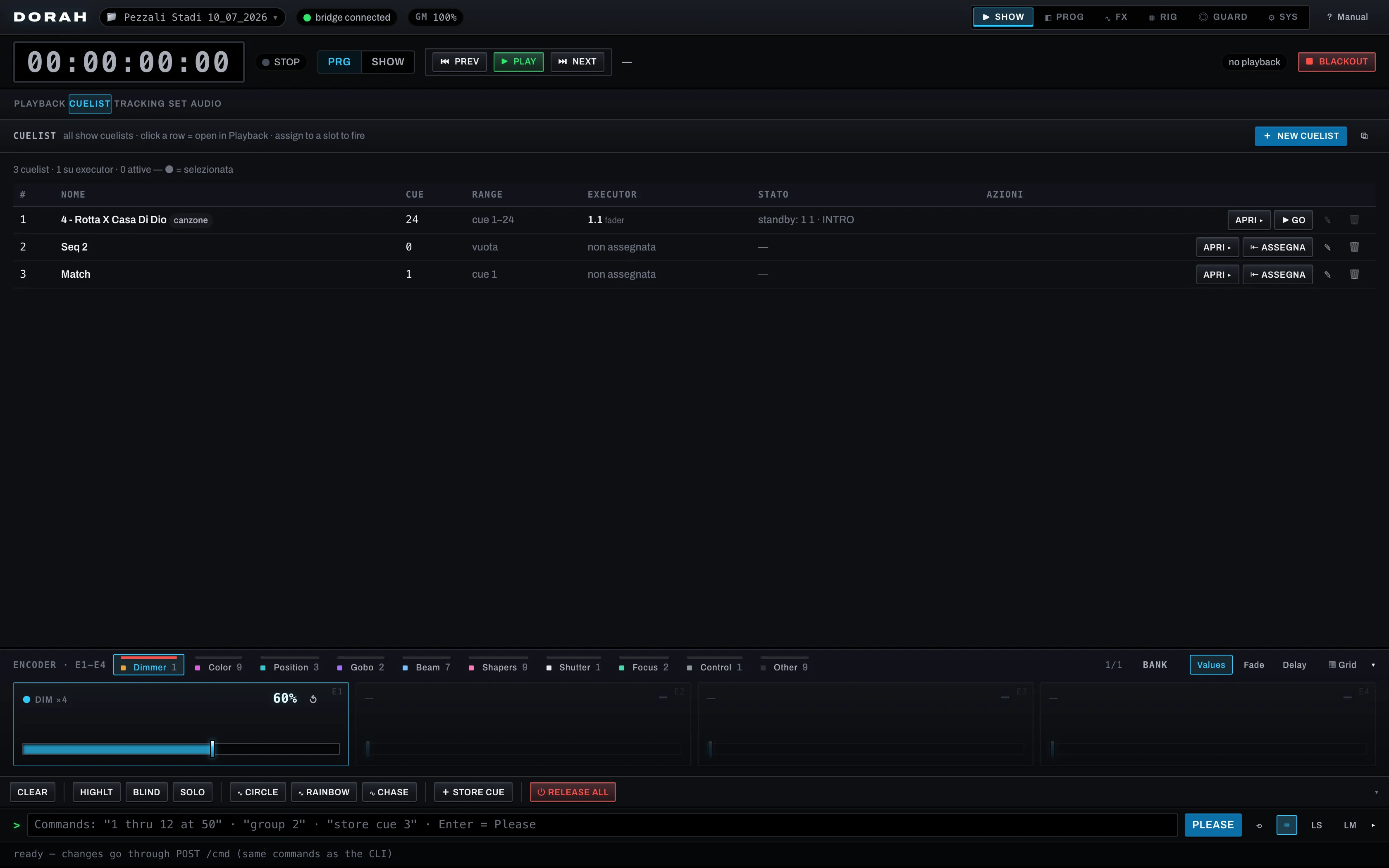Image resolution: width=1389 pixels, height=868 pixels.
Task: Edit the Seq 2 cuelist with pencil icon
Action: coord(1327,248)
